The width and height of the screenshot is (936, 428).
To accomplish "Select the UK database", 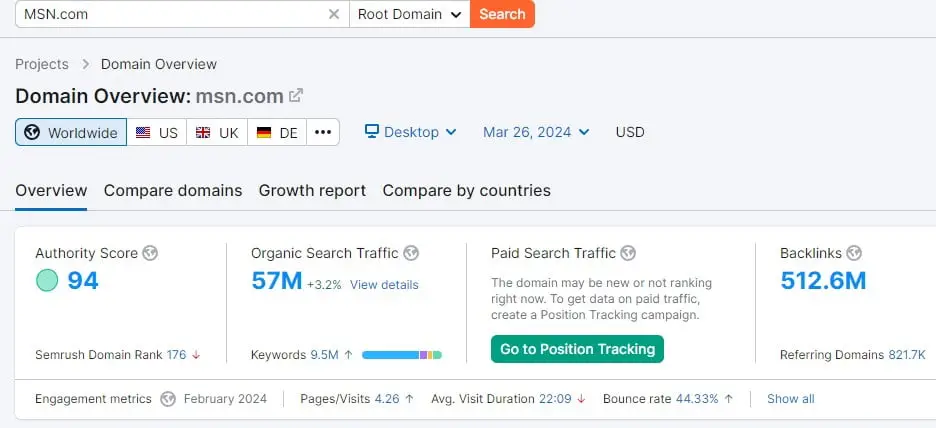I will pos(217,132).
